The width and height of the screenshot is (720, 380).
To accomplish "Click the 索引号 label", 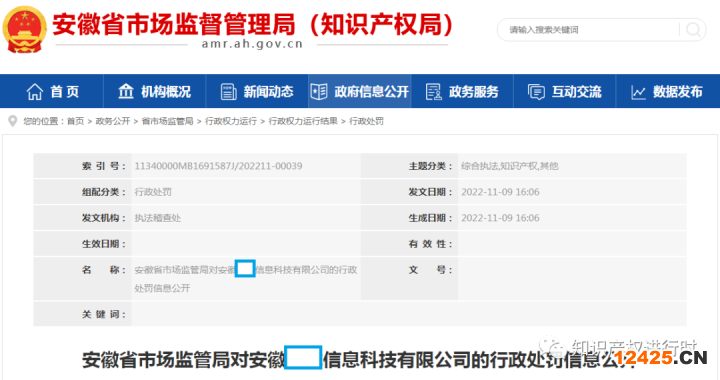I will [104, 166].
